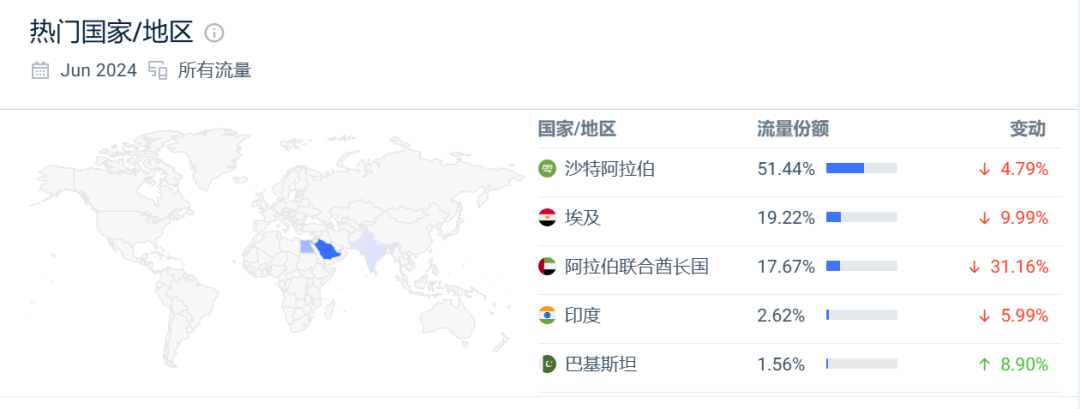Screen dimensions: 1080x409
Task: Click the 17.67% traffic share bar
Action: pos(862,266)
